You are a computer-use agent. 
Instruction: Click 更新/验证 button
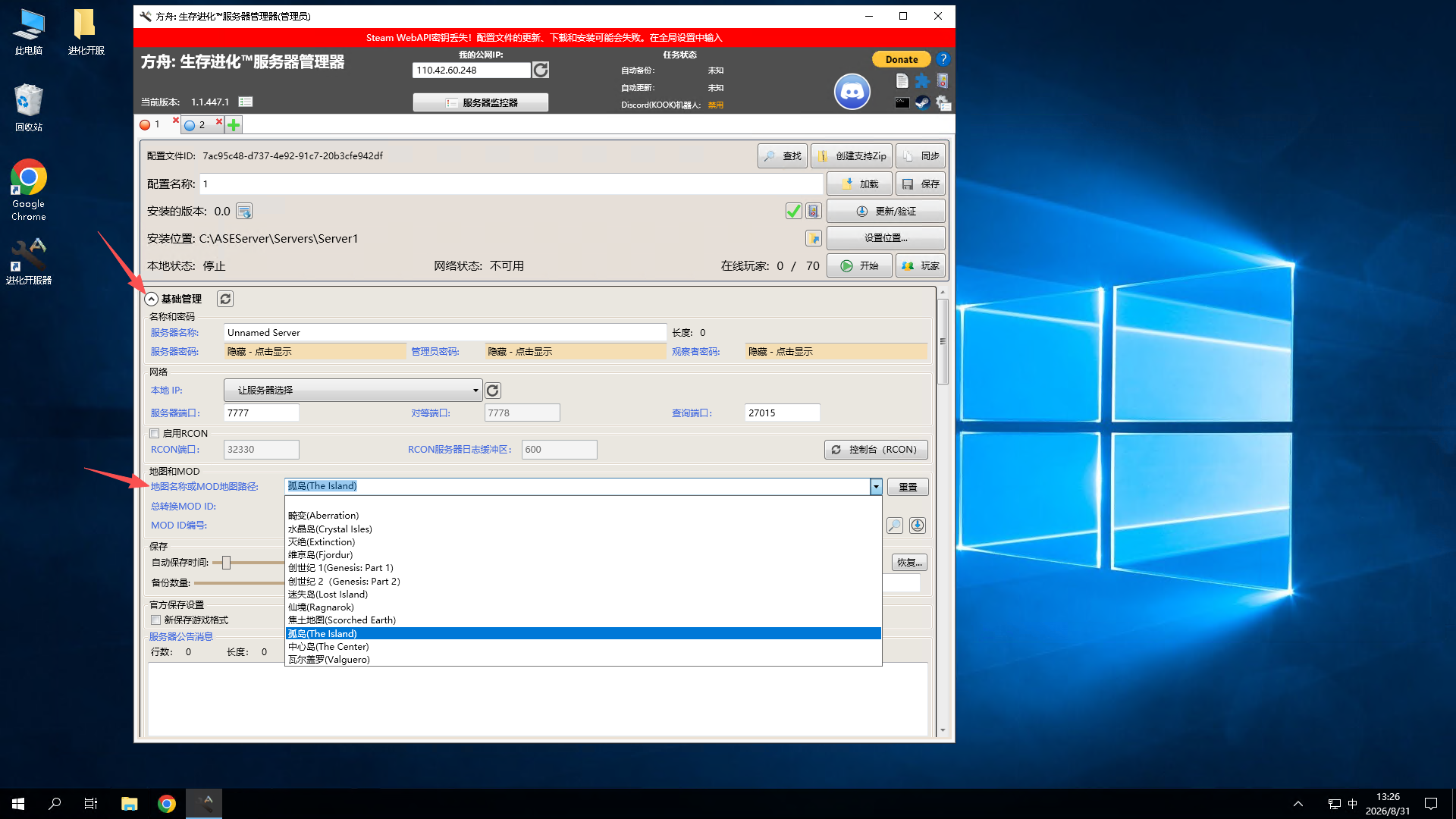coord(886,212)
